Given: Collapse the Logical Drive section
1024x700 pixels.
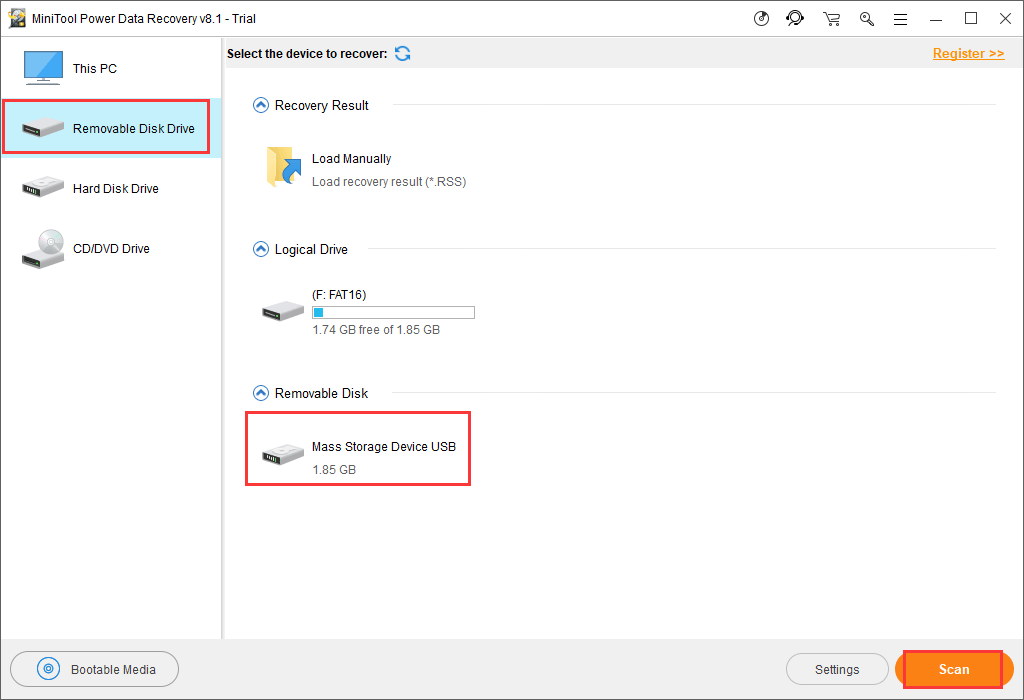Looking at the screenshot, I should point(261,249).
